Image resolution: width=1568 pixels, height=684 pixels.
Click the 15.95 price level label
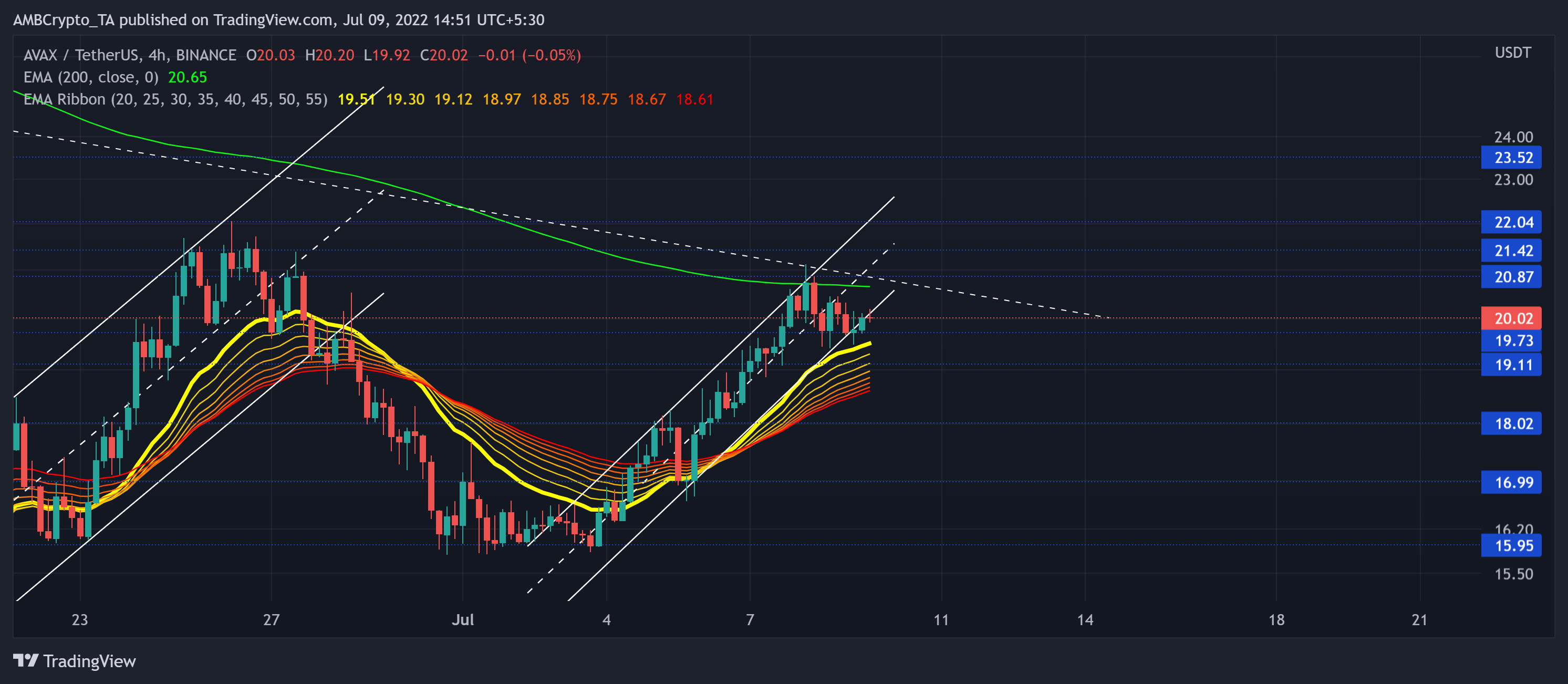1512,546
